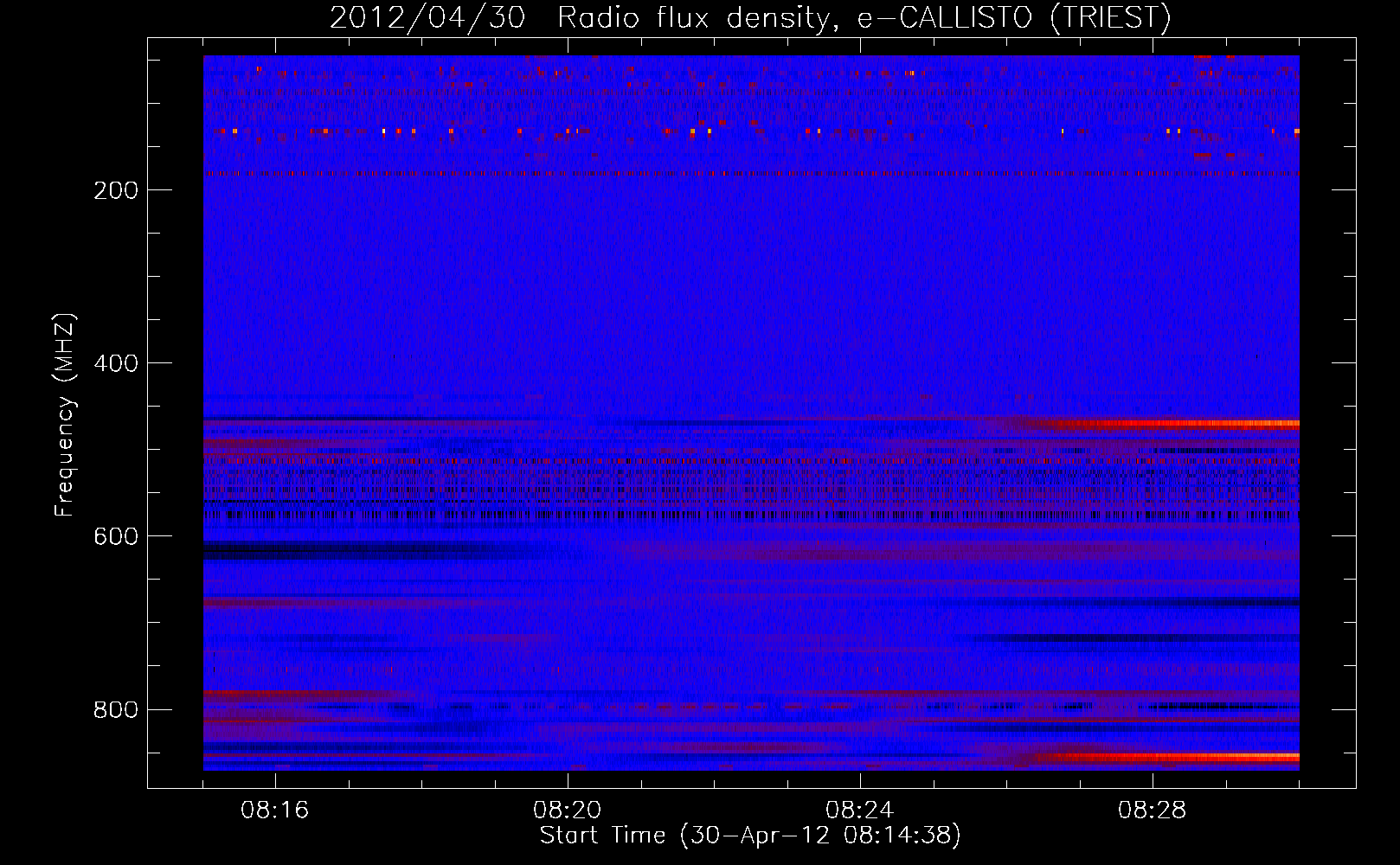Click the '800' frequency tick label
This screenshot has height=865, width=1400.
116,709
